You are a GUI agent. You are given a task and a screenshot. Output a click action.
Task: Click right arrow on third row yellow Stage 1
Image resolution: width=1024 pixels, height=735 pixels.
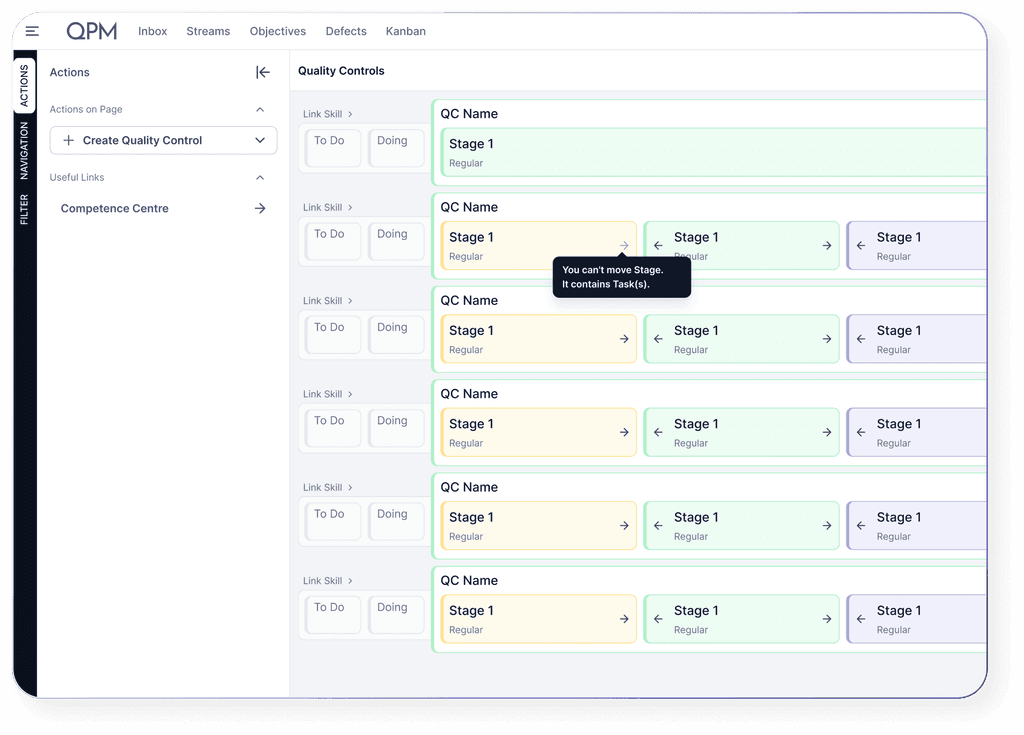tap(624, 339)
